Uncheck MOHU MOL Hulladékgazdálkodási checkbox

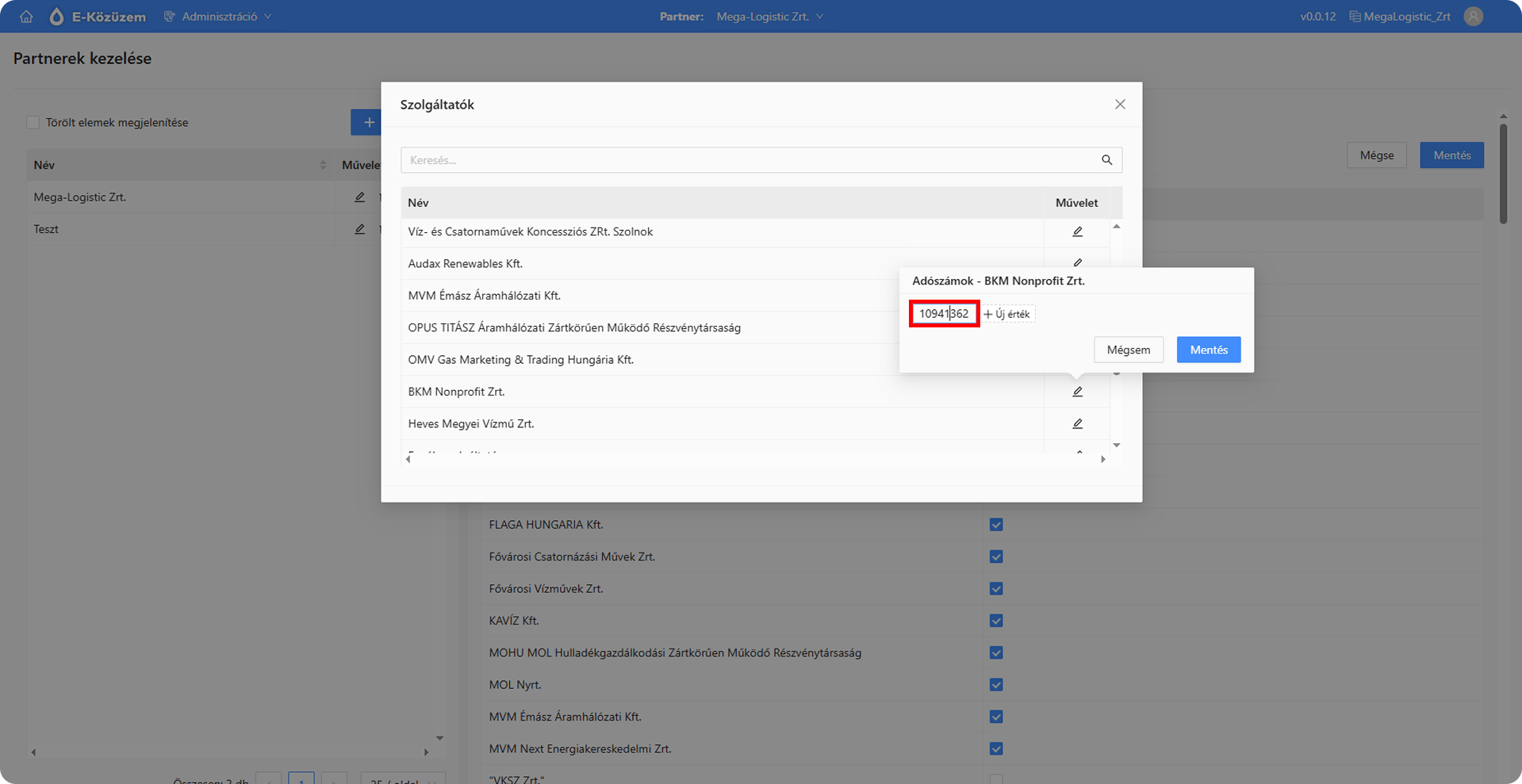(996, 652)
